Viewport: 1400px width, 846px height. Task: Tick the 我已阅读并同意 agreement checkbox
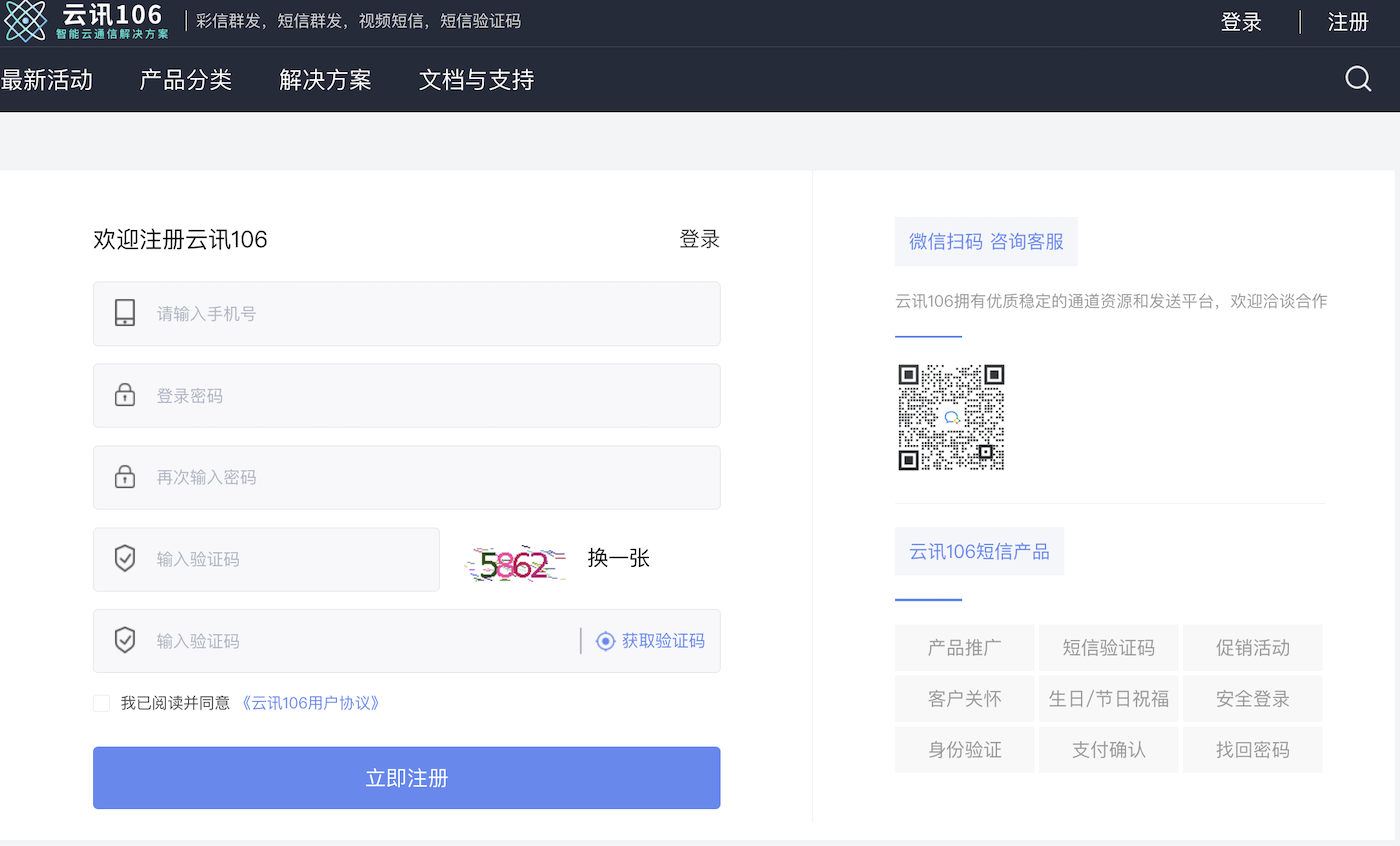pos(102,703)
